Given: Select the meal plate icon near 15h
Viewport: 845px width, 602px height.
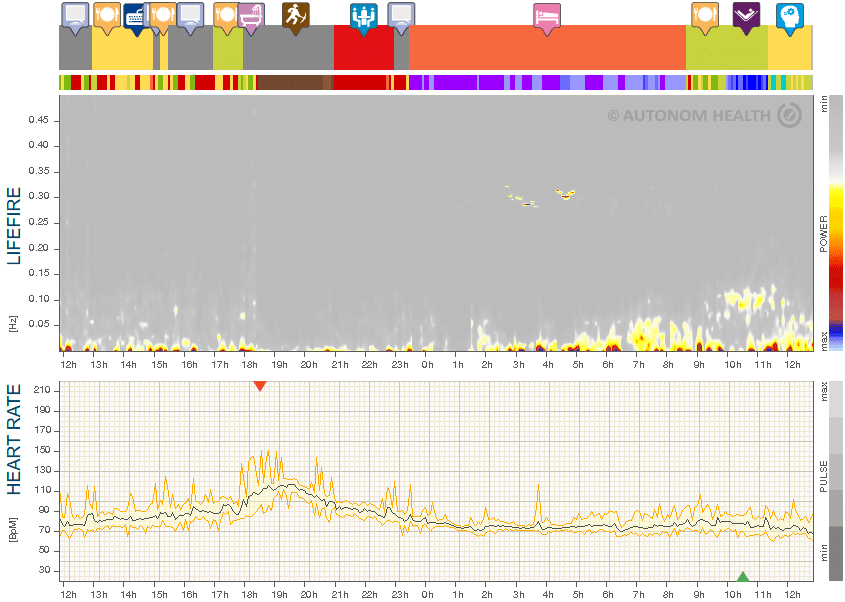Looking at the screenshot, I should click(162, 16).
